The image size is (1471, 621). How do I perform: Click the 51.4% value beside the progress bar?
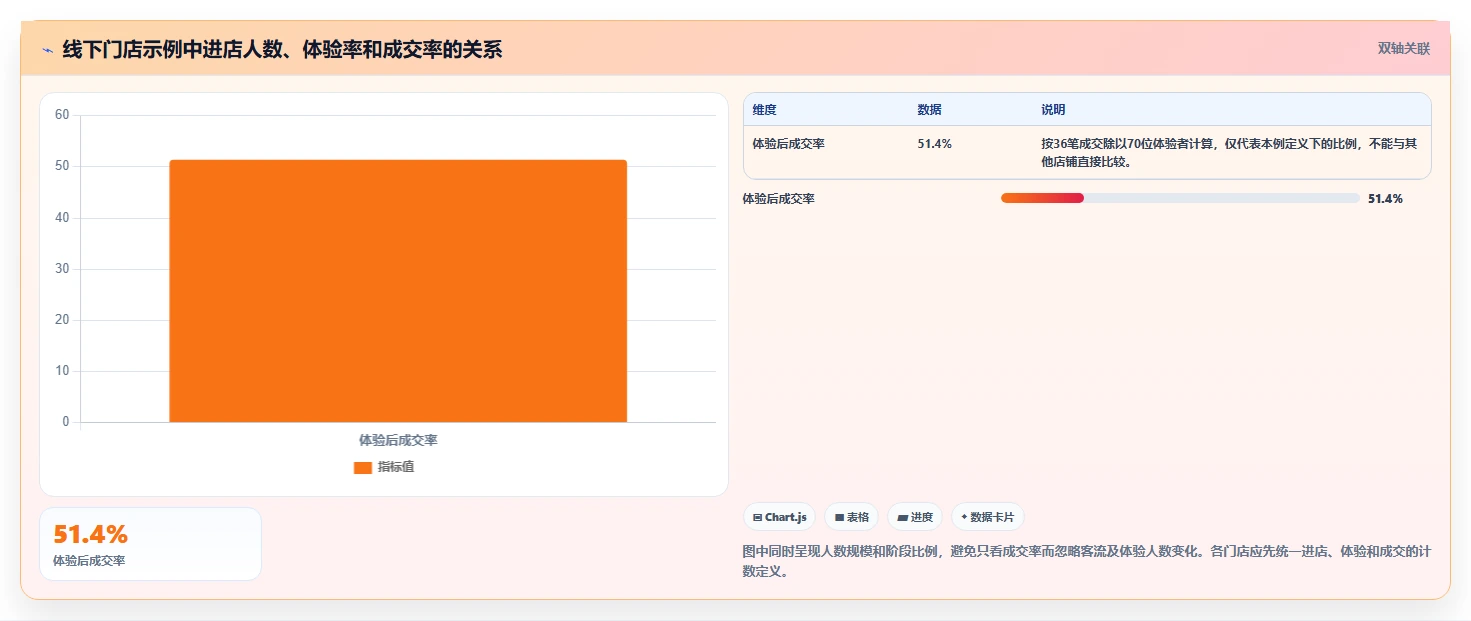click(1385, 199)
